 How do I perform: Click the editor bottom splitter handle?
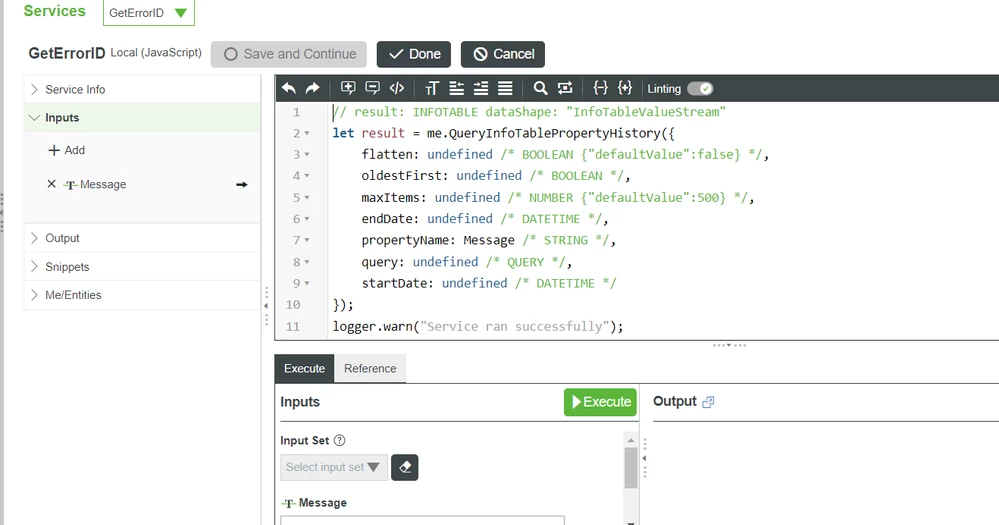pos(729,345)
